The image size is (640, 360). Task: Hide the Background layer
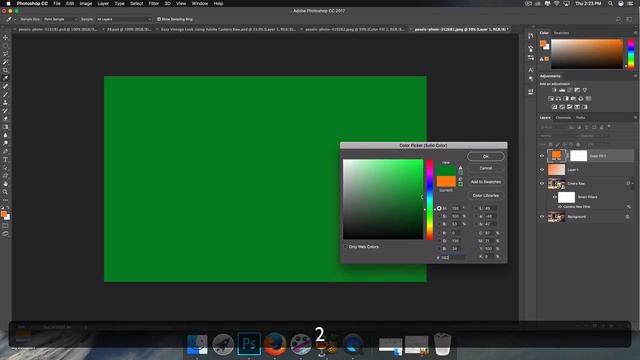tap(542, 217)
